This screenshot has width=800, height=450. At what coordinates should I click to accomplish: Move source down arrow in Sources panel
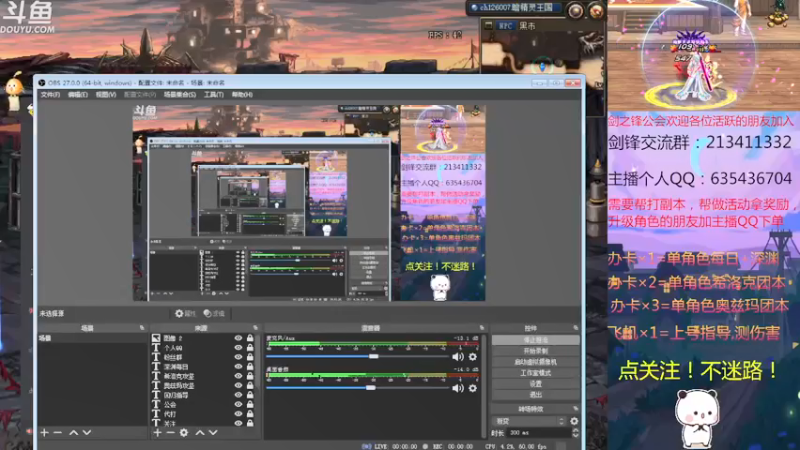pyautogui.click(x=213, y=433)
